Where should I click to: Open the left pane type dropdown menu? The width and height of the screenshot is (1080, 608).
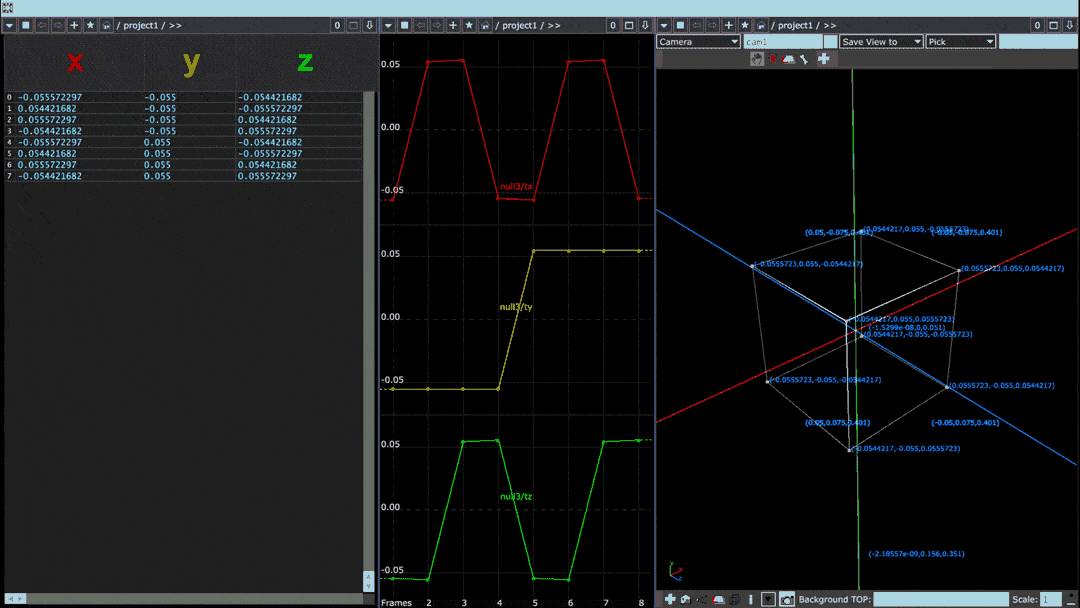tap(10, 25)
